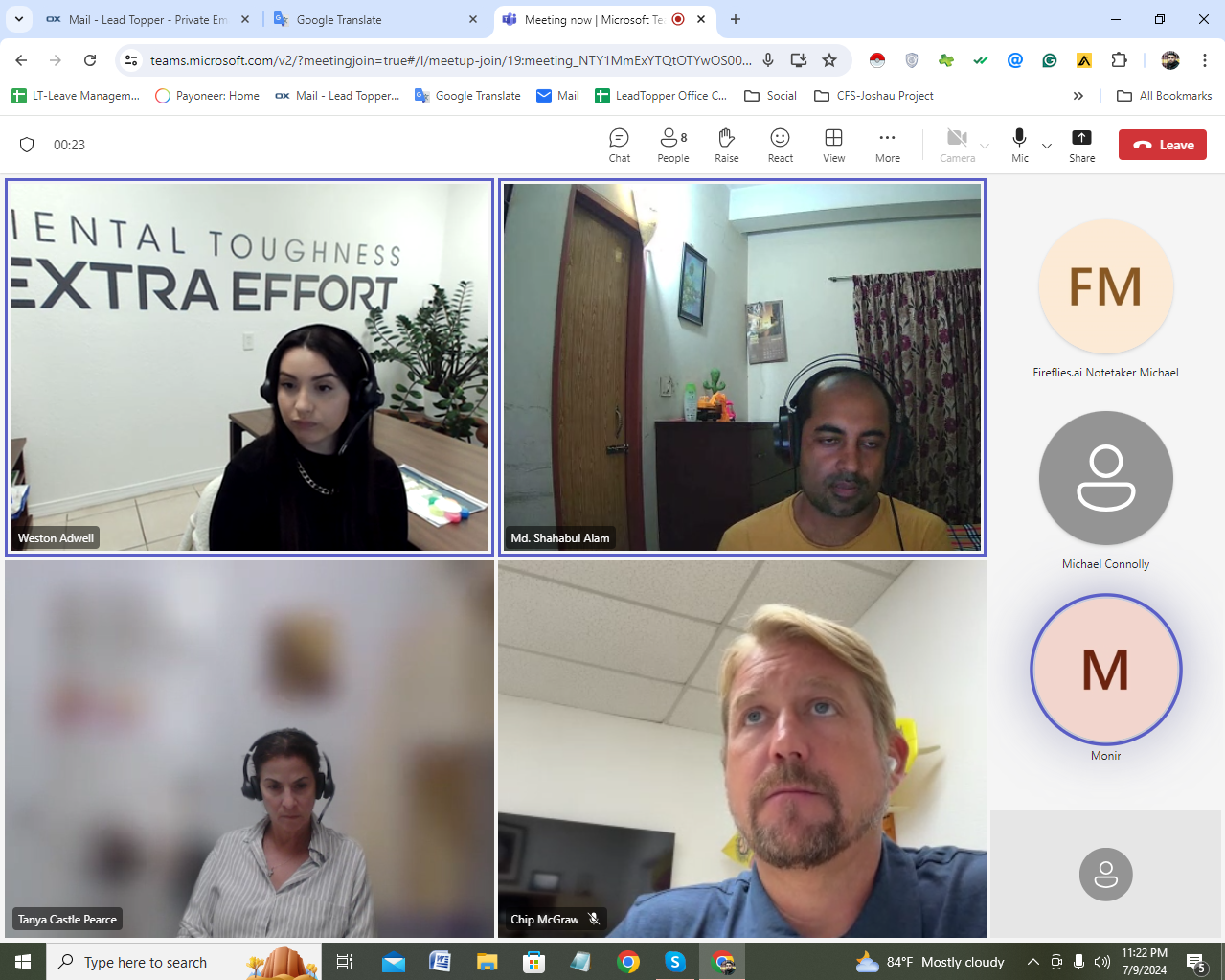Open the React emoji menu

[780, 145]
